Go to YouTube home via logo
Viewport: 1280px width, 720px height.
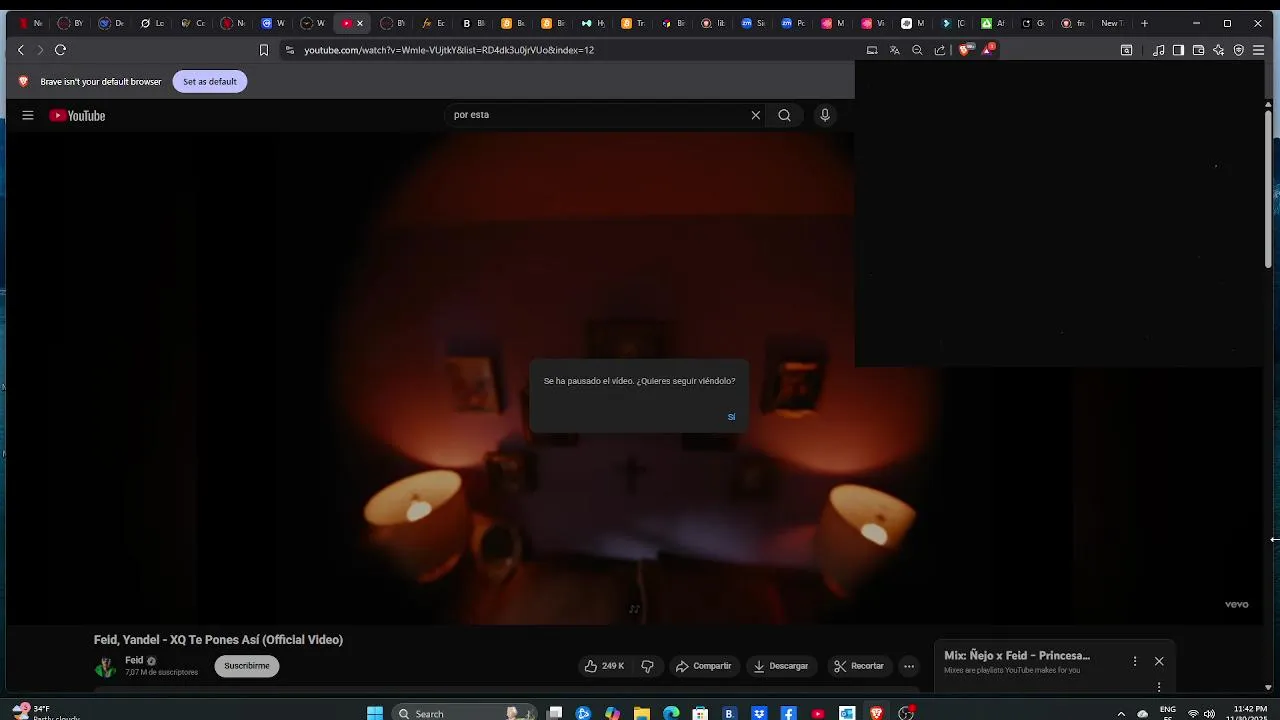[x=77, y=115]
